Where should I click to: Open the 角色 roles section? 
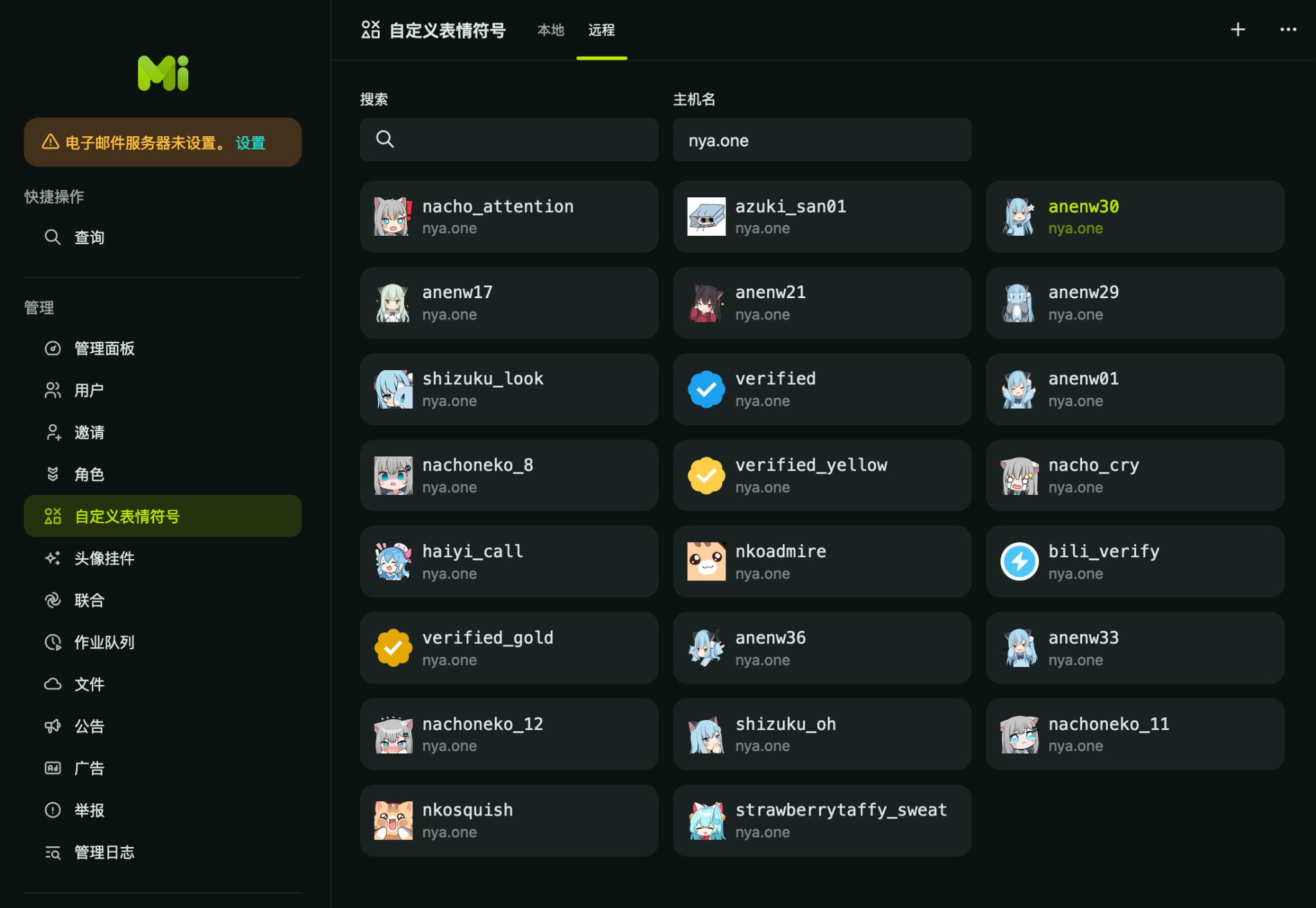click(89, 474)
